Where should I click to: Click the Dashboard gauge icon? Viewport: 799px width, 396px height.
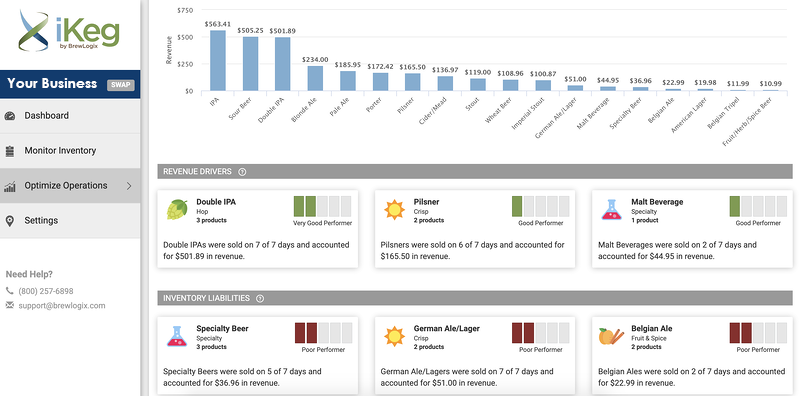point(10,116)
